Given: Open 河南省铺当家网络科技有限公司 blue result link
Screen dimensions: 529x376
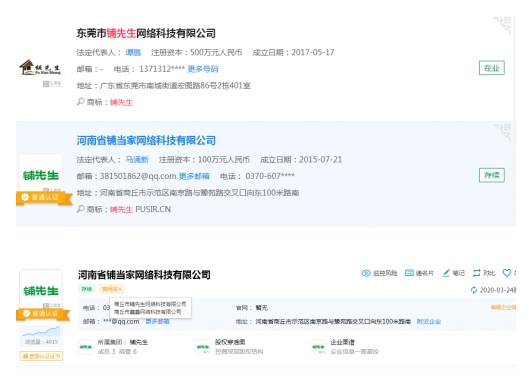Looking at the screenshot, I should pyautogui.click(x=146, y=140).
